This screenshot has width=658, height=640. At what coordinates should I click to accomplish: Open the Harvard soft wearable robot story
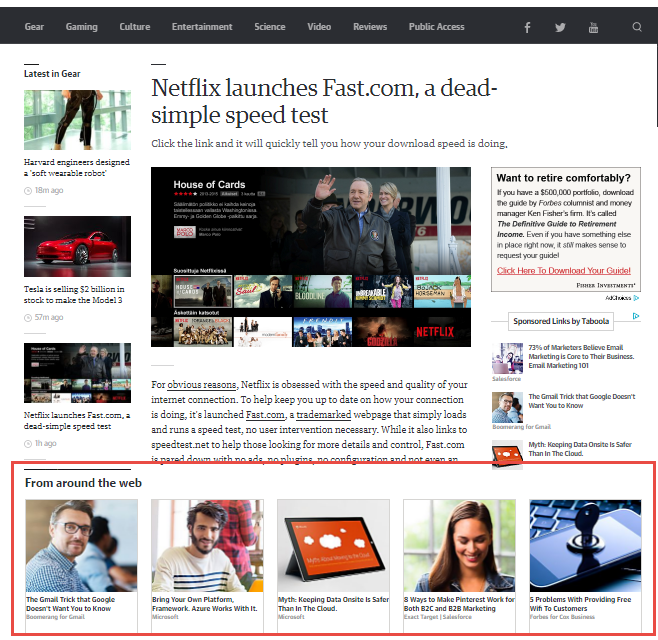(x=77, y=167)
